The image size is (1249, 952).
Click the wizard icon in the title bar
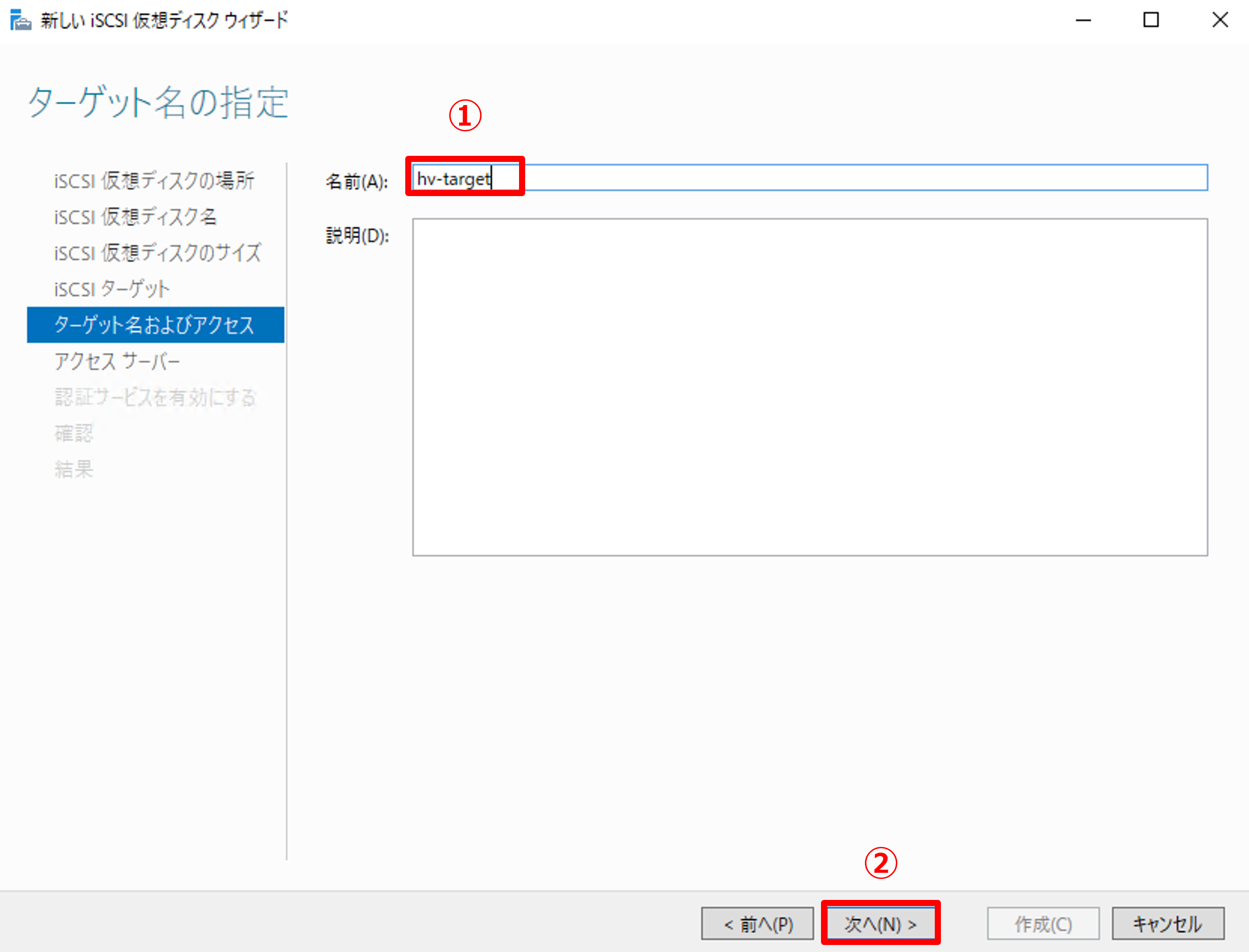(21, 21)
